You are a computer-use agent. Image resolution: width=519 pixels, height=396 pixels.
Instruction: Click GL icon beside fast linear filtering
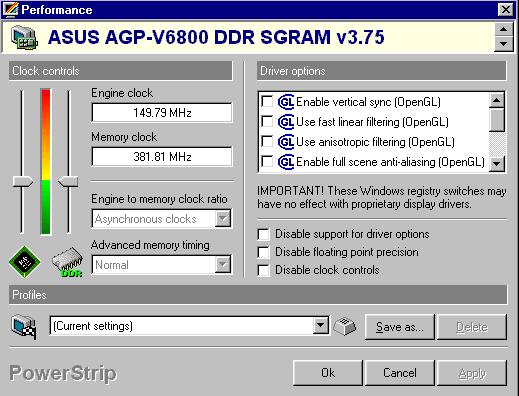pyautogui.click(x=286, y=122)
